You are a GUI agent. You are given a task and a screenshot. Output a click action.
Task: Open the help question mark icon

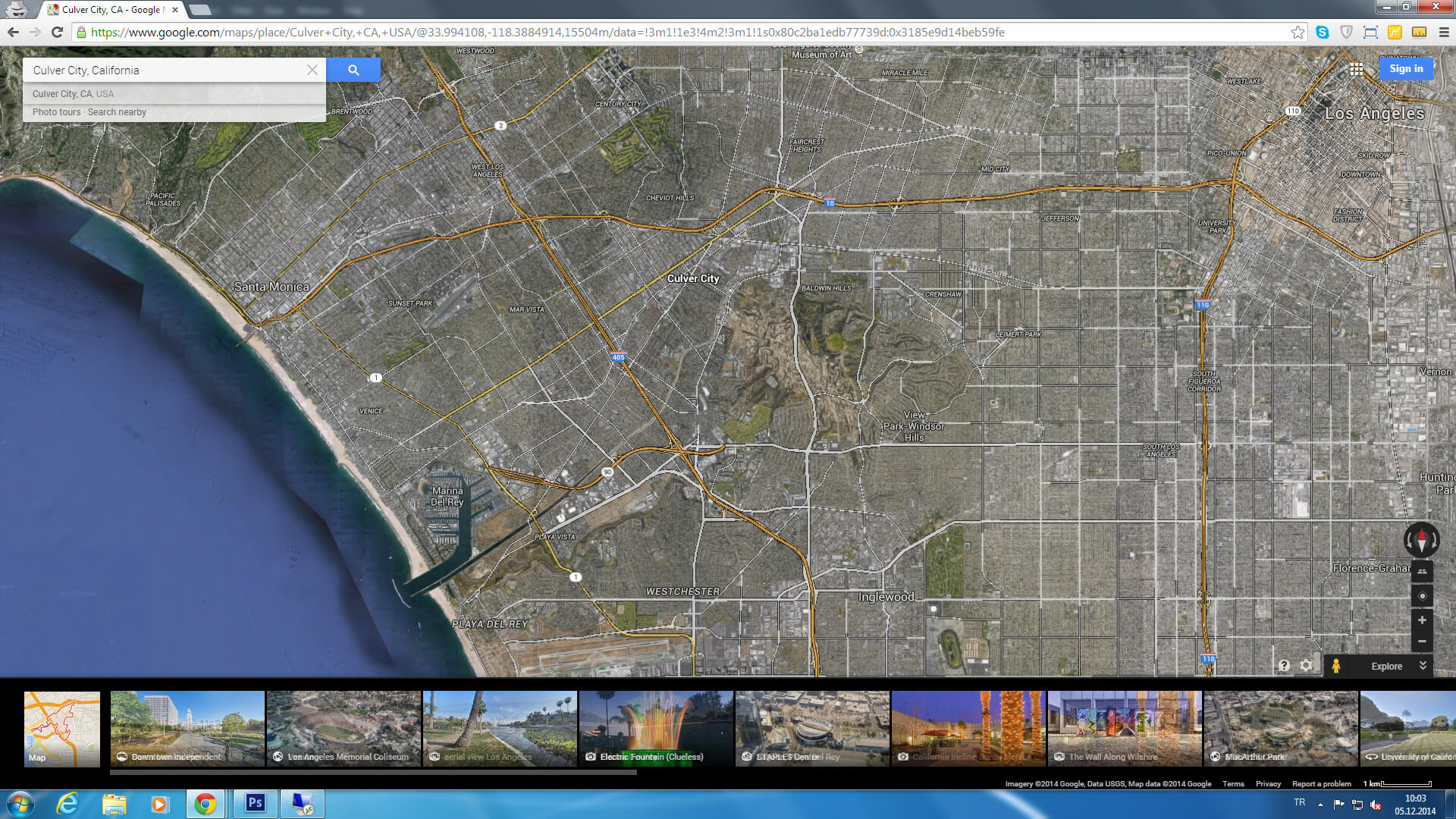click(1284, 666)
